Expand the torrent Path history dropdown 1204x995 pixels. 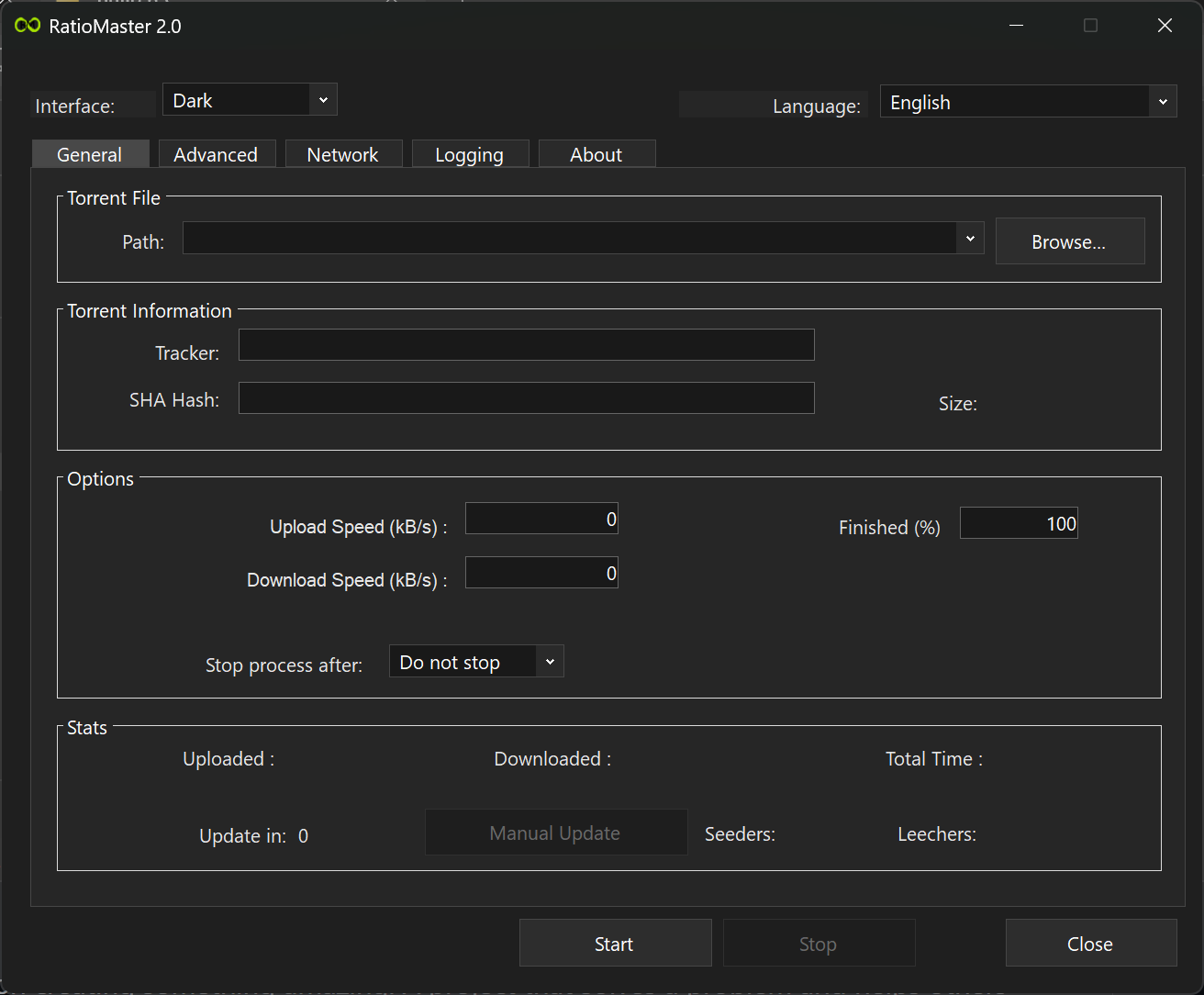[x=970, y=239]
